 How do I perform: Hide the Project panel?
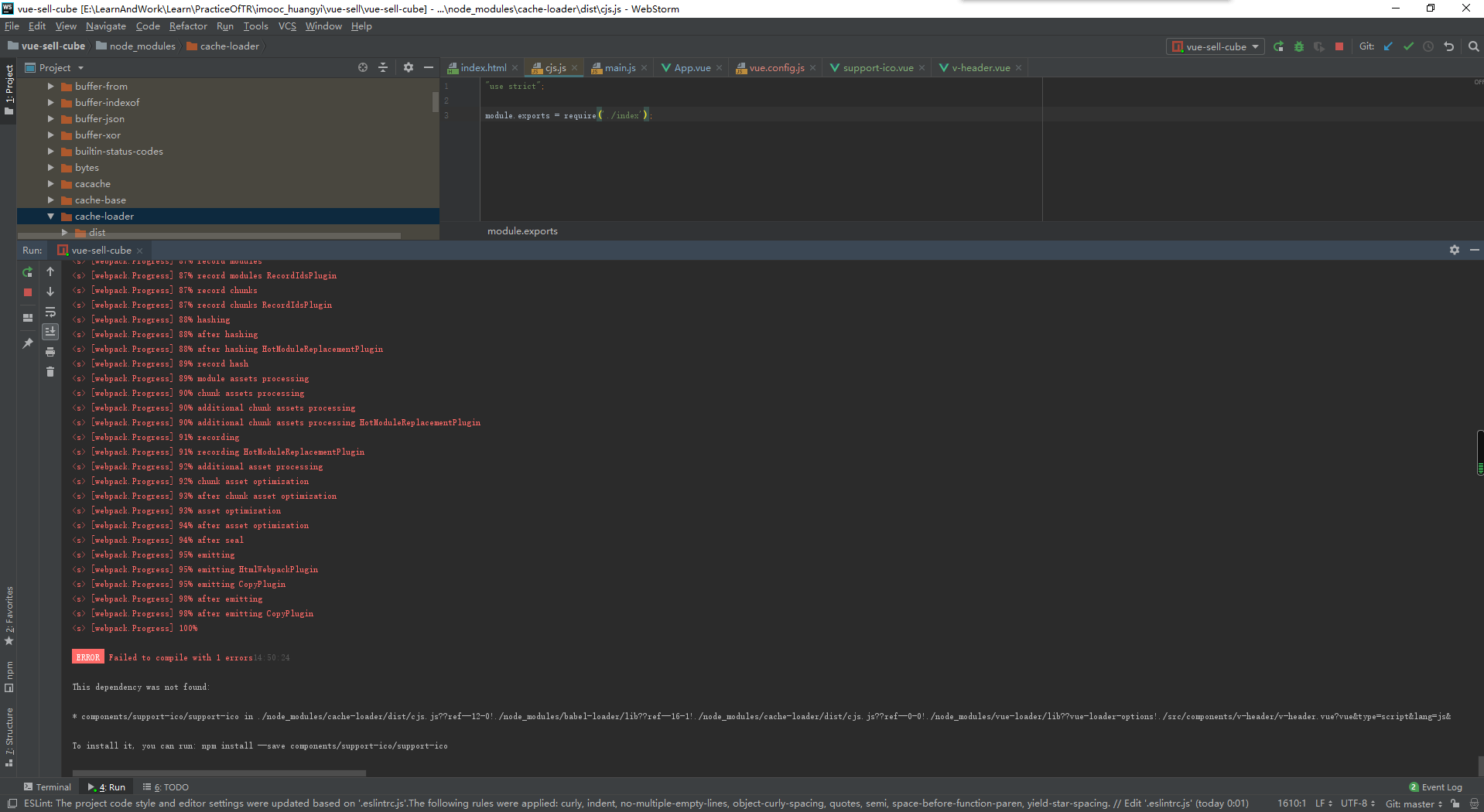(x=429, y=68)
